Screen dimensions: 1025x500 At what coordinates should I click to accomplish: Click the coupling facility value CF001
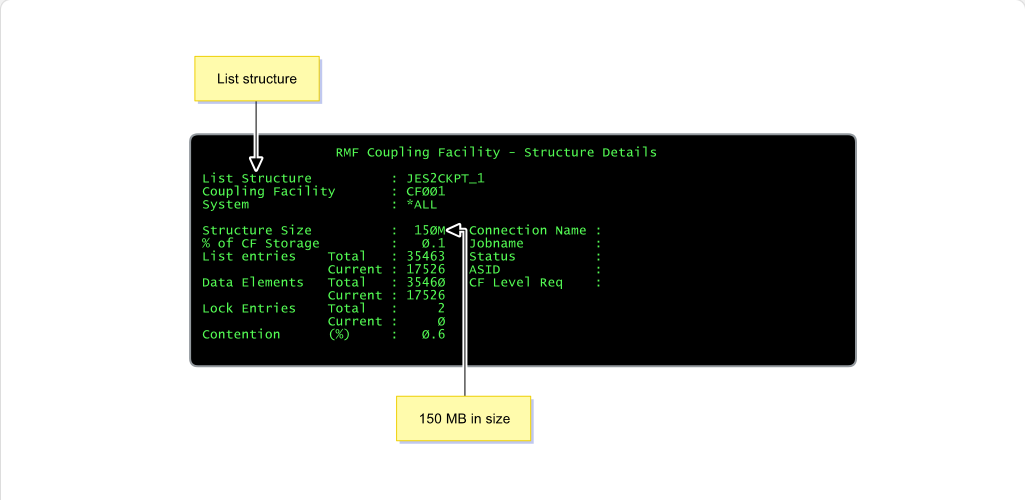pos(426,192)
